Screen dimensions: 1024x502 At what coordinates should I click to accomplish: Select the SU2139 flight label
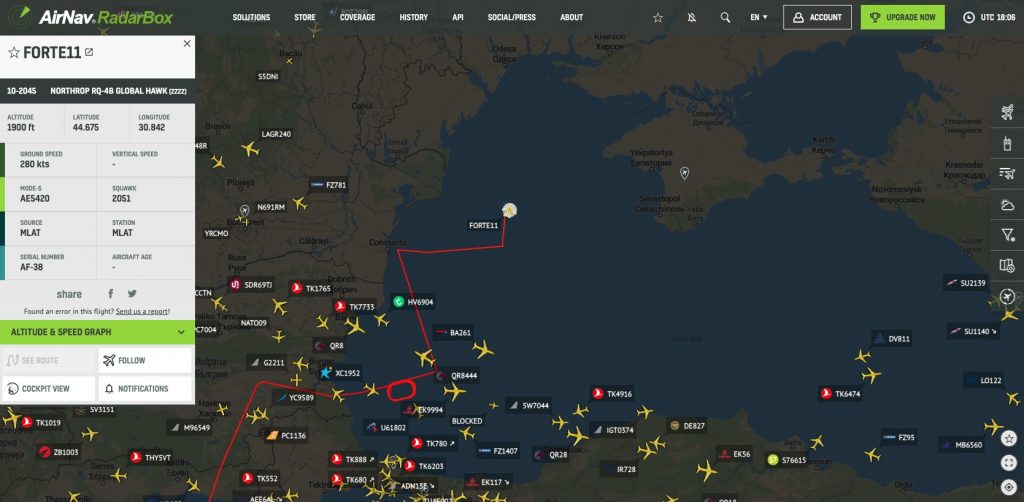[965, 283]
